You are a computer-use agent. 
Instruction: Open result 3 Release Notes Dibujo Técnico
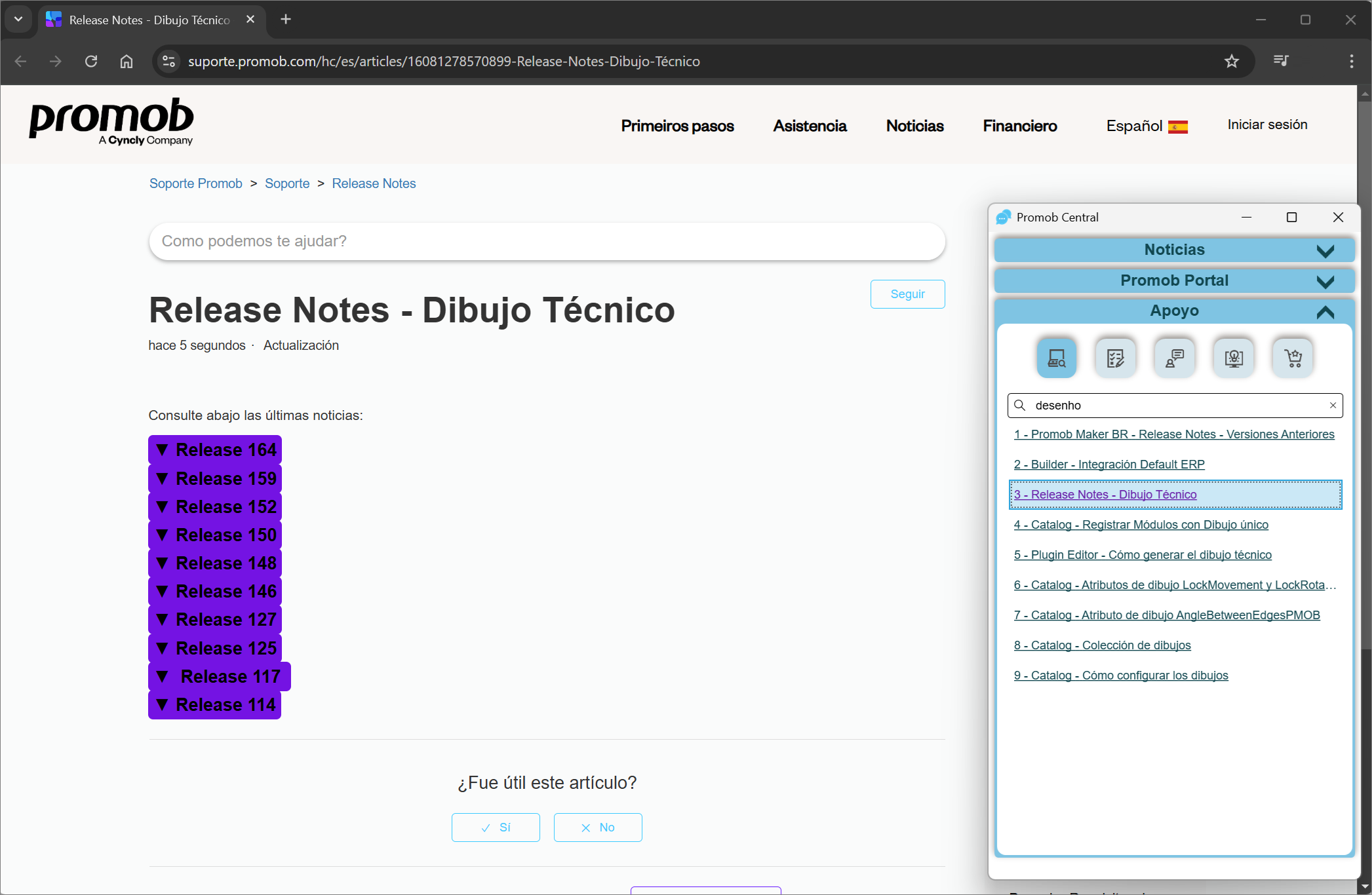coord(1105,495)
